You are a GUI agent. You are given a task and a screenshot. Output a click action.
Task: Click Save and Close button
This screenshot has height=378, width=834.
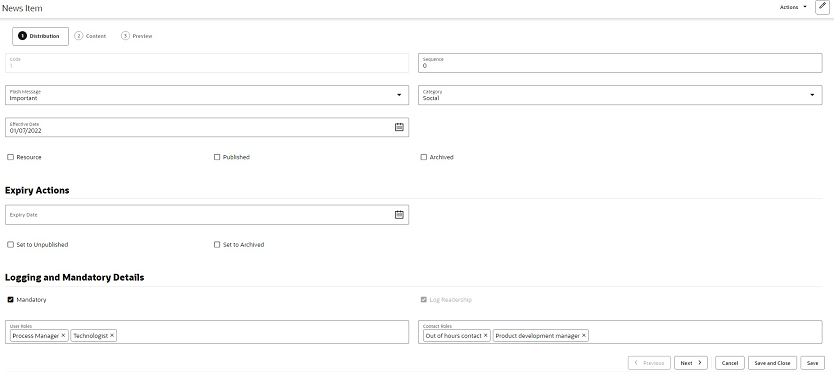coord(772,363)
